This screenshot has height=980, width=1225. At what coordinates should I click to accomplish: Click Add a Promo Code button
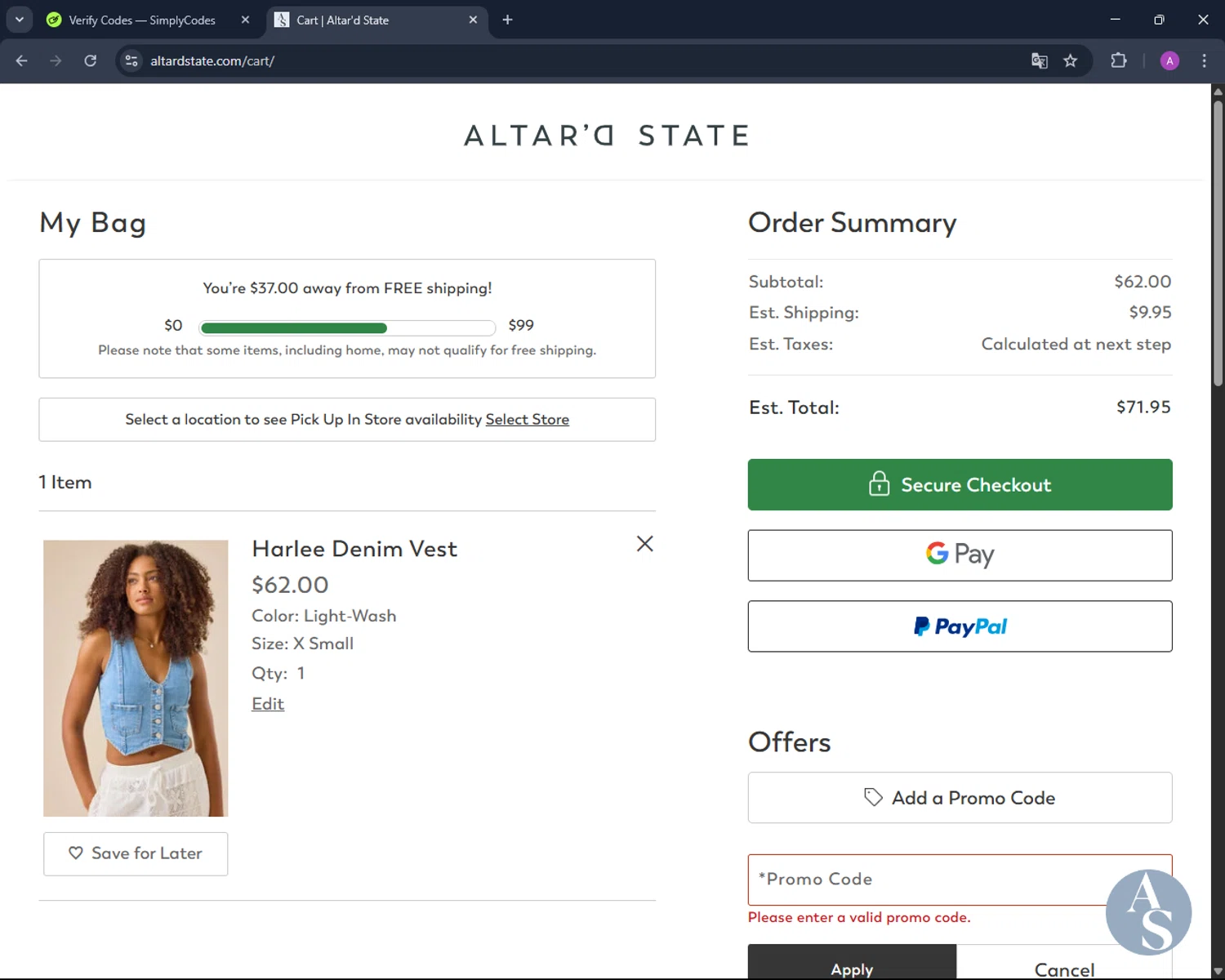(960, 797)
